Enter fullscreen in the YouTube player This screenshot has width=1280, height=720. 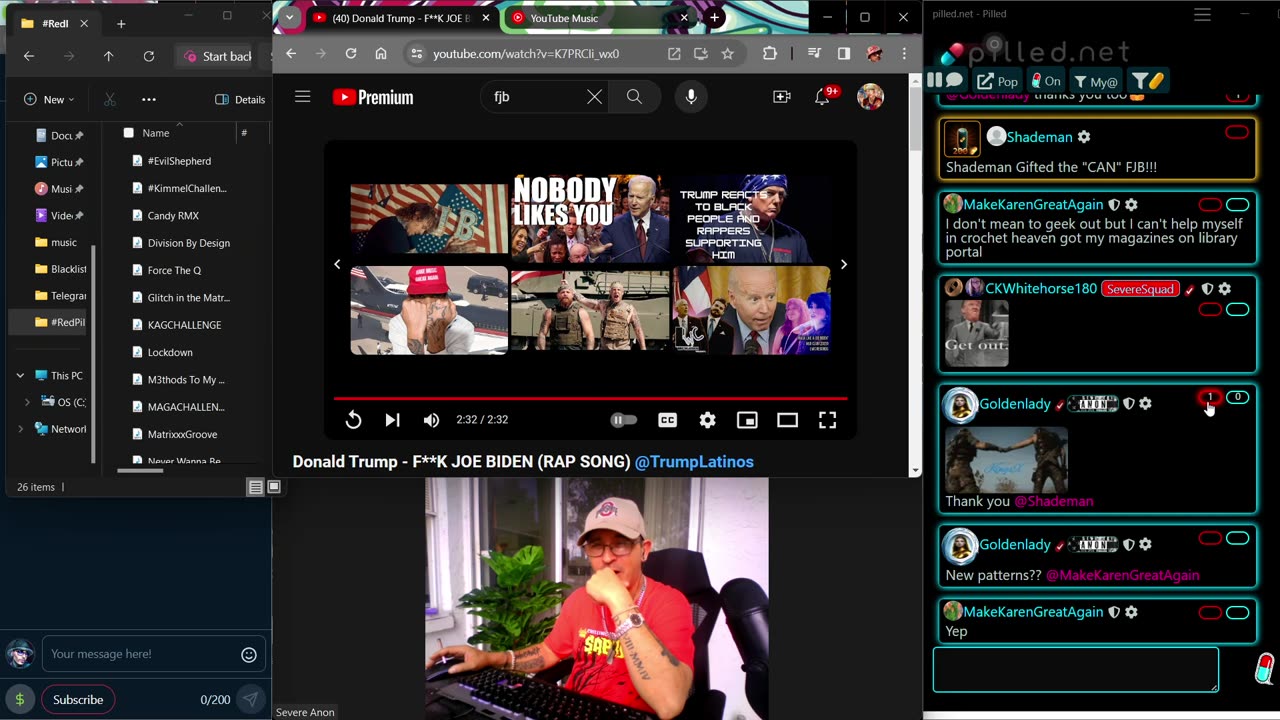click(827, 420)
